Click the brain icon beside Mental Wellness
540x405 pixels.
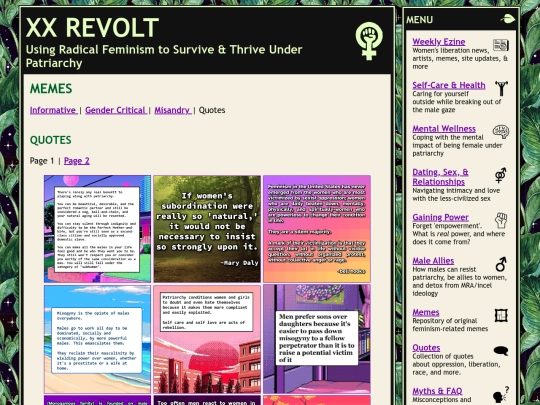point(501,132)
